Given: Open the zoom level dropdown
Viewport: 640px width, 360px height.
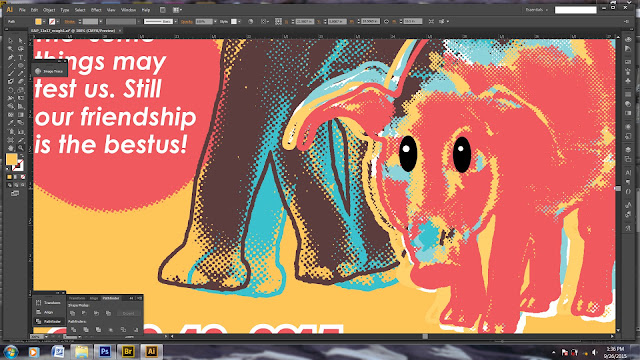Looking at the screenshot, I should [45, 337].
